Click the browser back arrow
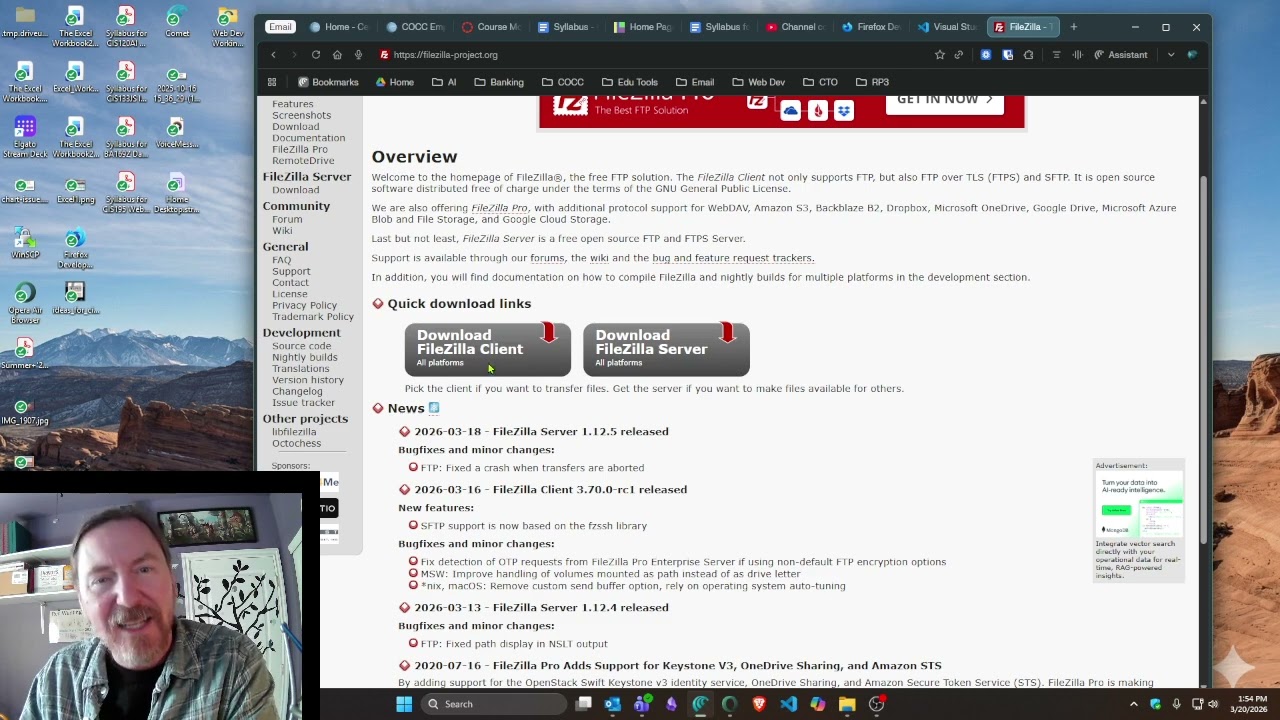1280x720 pixels. [x=273, y=55]
